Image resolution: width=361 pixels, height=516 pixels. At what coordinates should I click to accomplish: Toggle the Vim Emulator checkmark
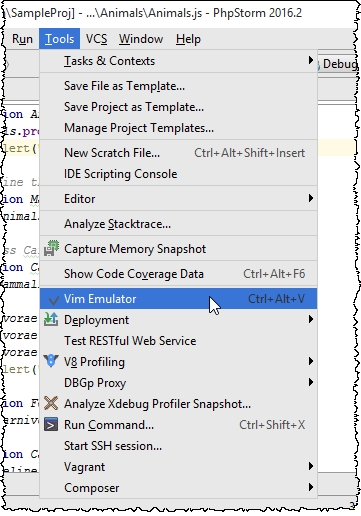53,300
